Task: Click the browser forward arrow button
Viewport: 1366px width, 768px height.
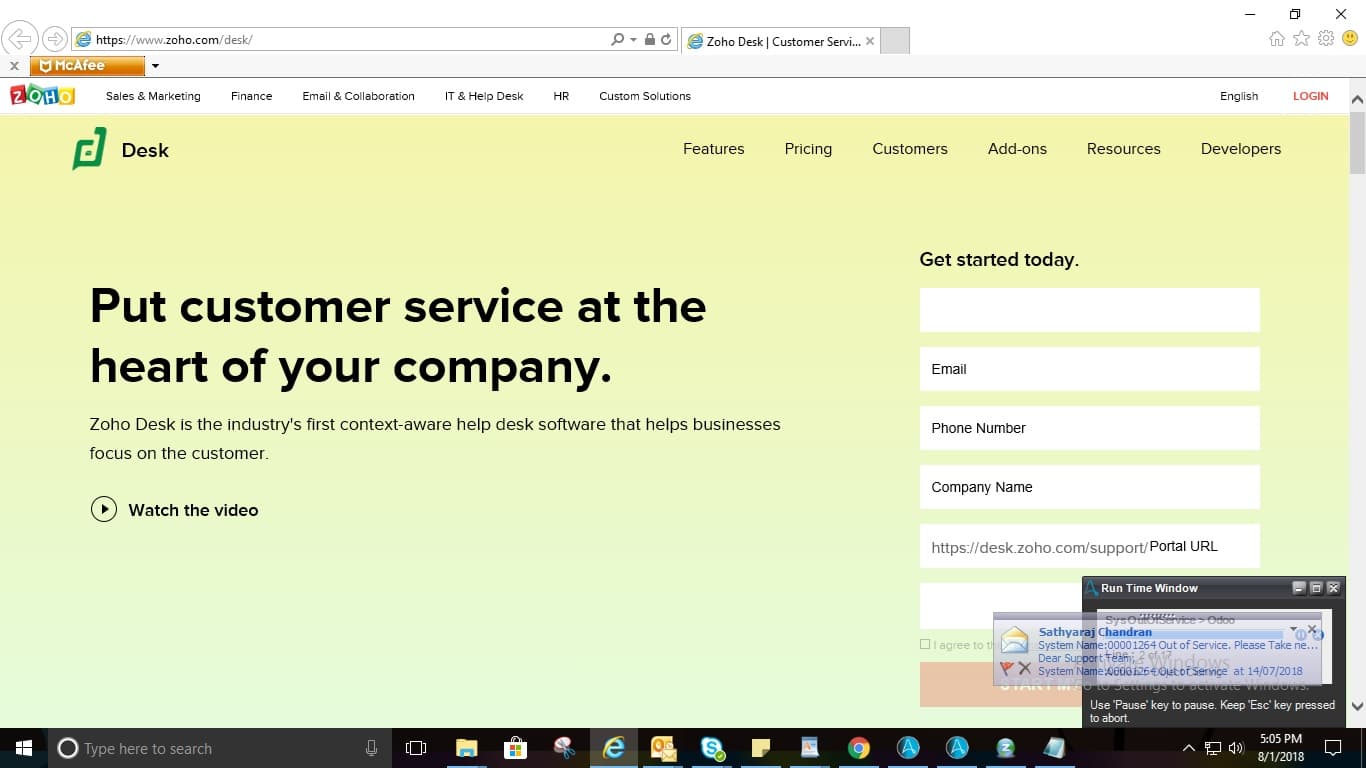Action: pyautogui.click(x=55, y=39)
